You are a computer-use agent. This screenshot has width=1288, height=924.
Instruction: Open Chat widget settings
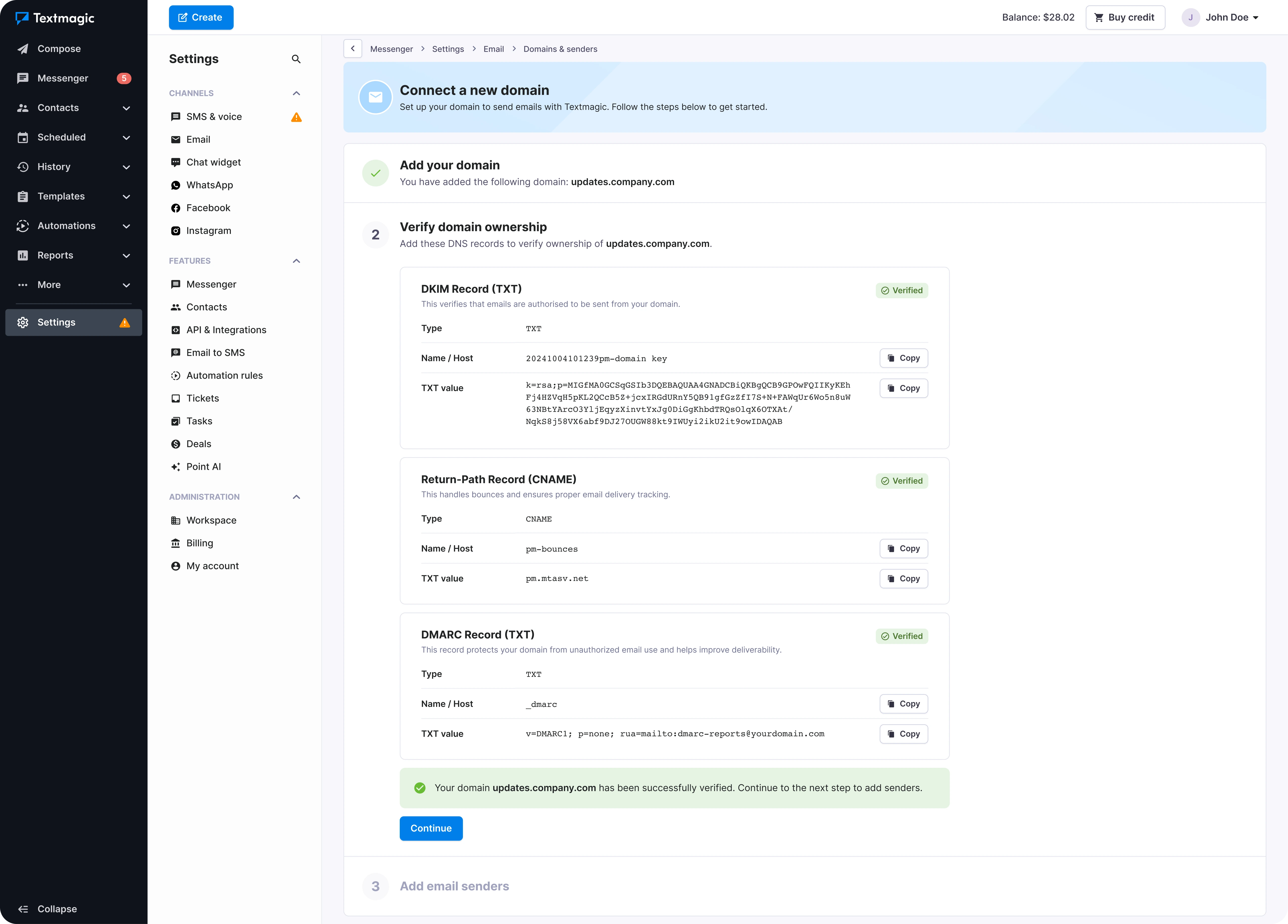pyautogui.click(x=214, y=162)
